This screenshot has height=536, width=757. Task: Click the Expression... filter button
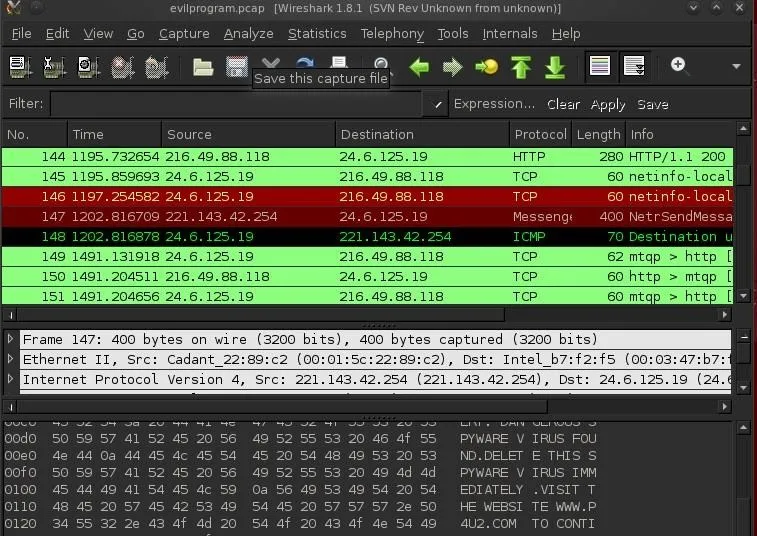494,104
